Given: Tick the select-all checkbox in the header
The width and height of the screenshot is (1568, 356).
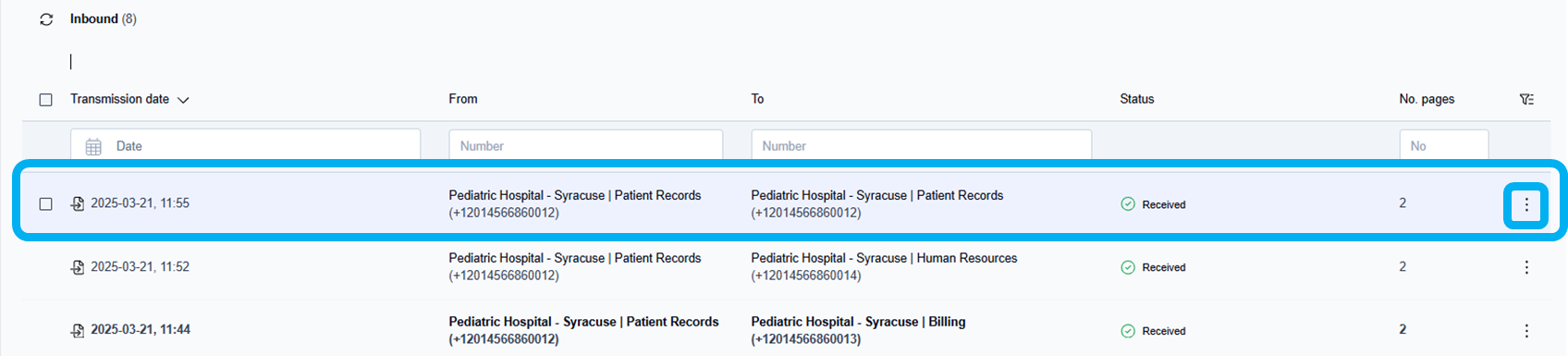Looking at the screenshot, I should pos(45,100).
